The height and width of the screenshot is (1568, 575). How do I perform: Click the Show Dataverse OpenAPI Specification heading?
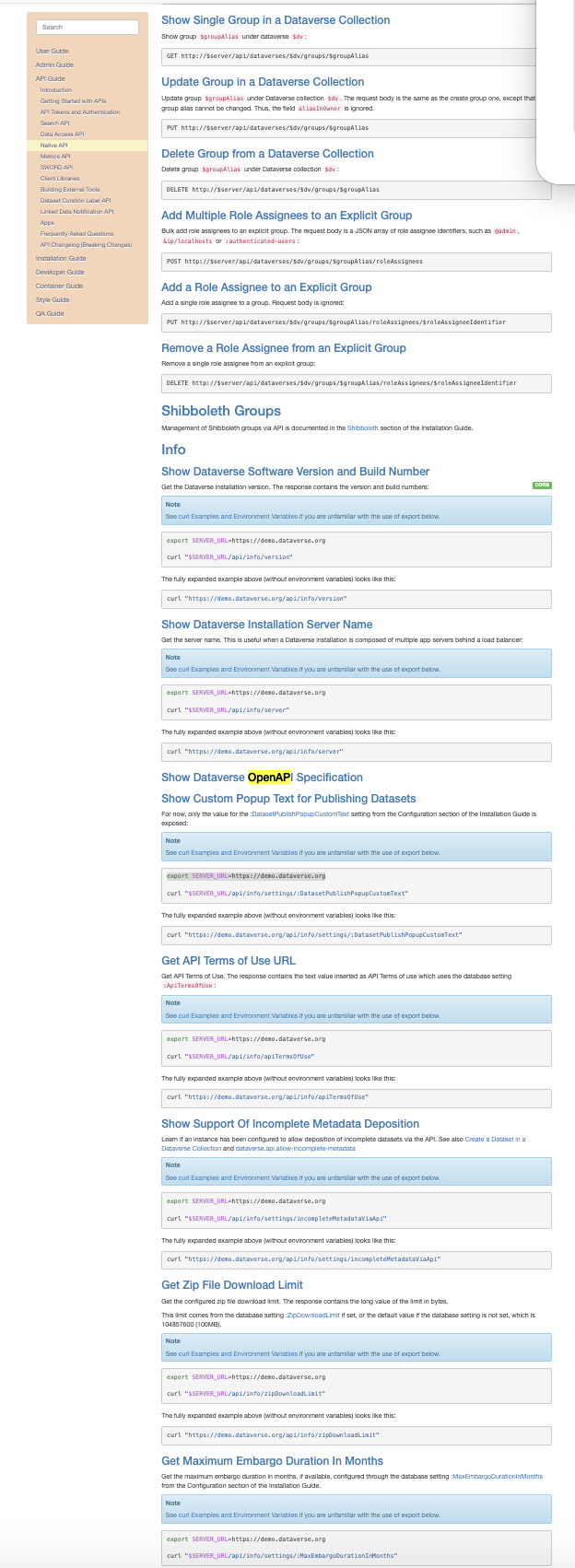[x=262, y=778]
